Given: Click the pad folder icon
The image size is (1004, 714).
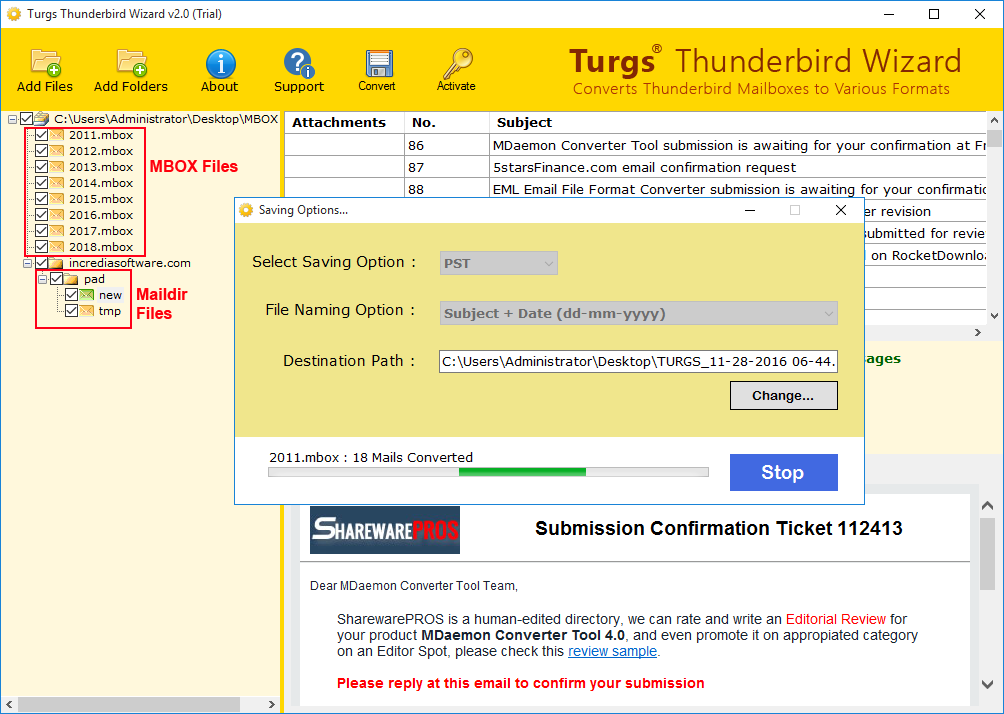Looking at the screenshot, I should point(71,279).
